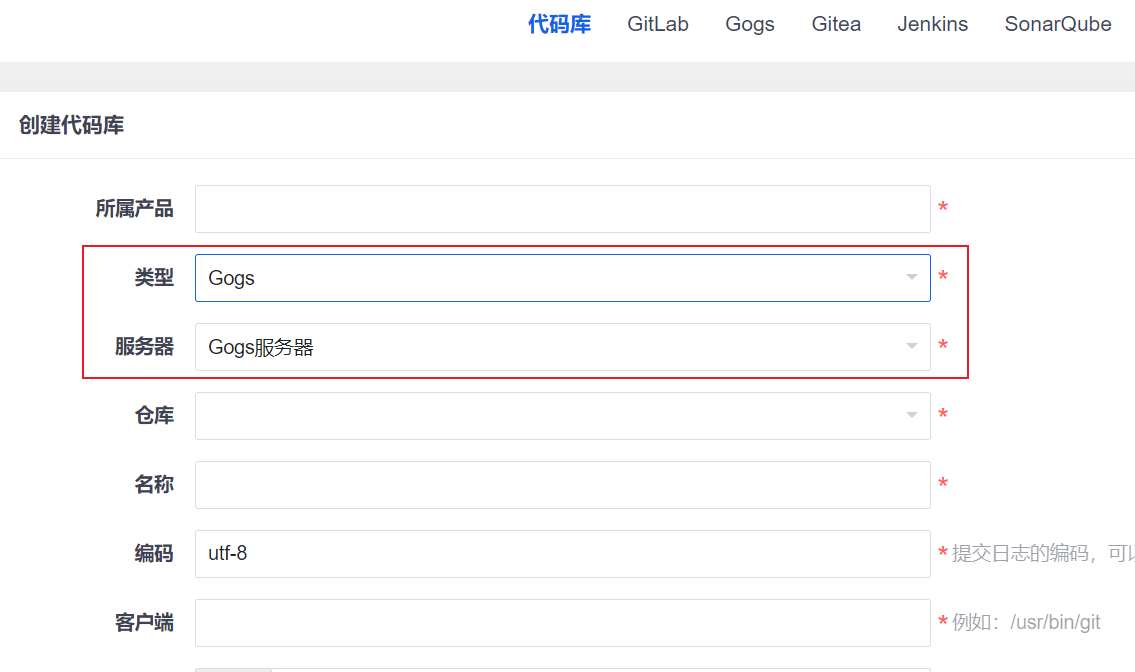Click the hint text 例如：/usr/bin/git
This screenshot has width=1135, height=672.
(x=1026, y=622)
